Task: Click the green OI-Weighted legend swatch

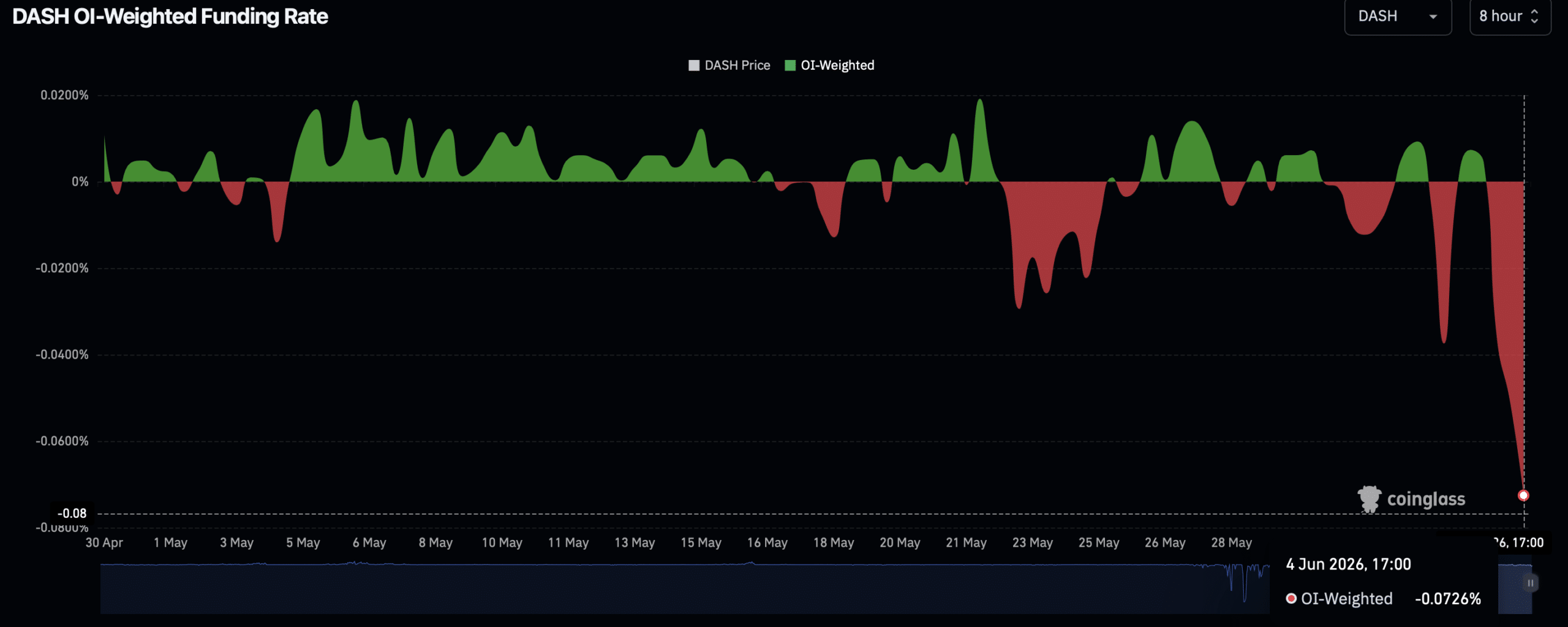Action: tap(790, 66)
